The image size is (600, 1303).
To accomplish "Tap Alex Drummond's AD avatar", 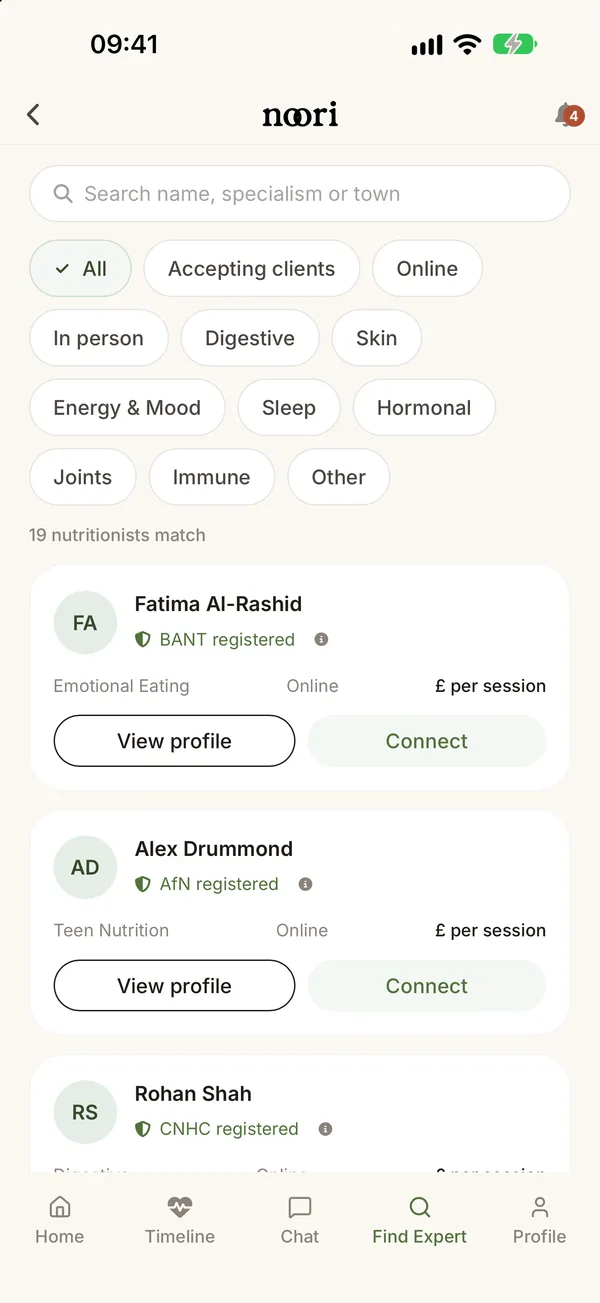I will pos(85,868).
